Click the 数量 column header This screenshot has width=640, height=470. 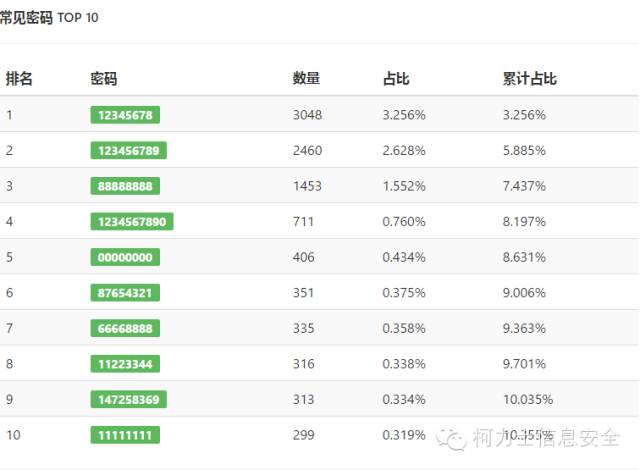[306, 78]
